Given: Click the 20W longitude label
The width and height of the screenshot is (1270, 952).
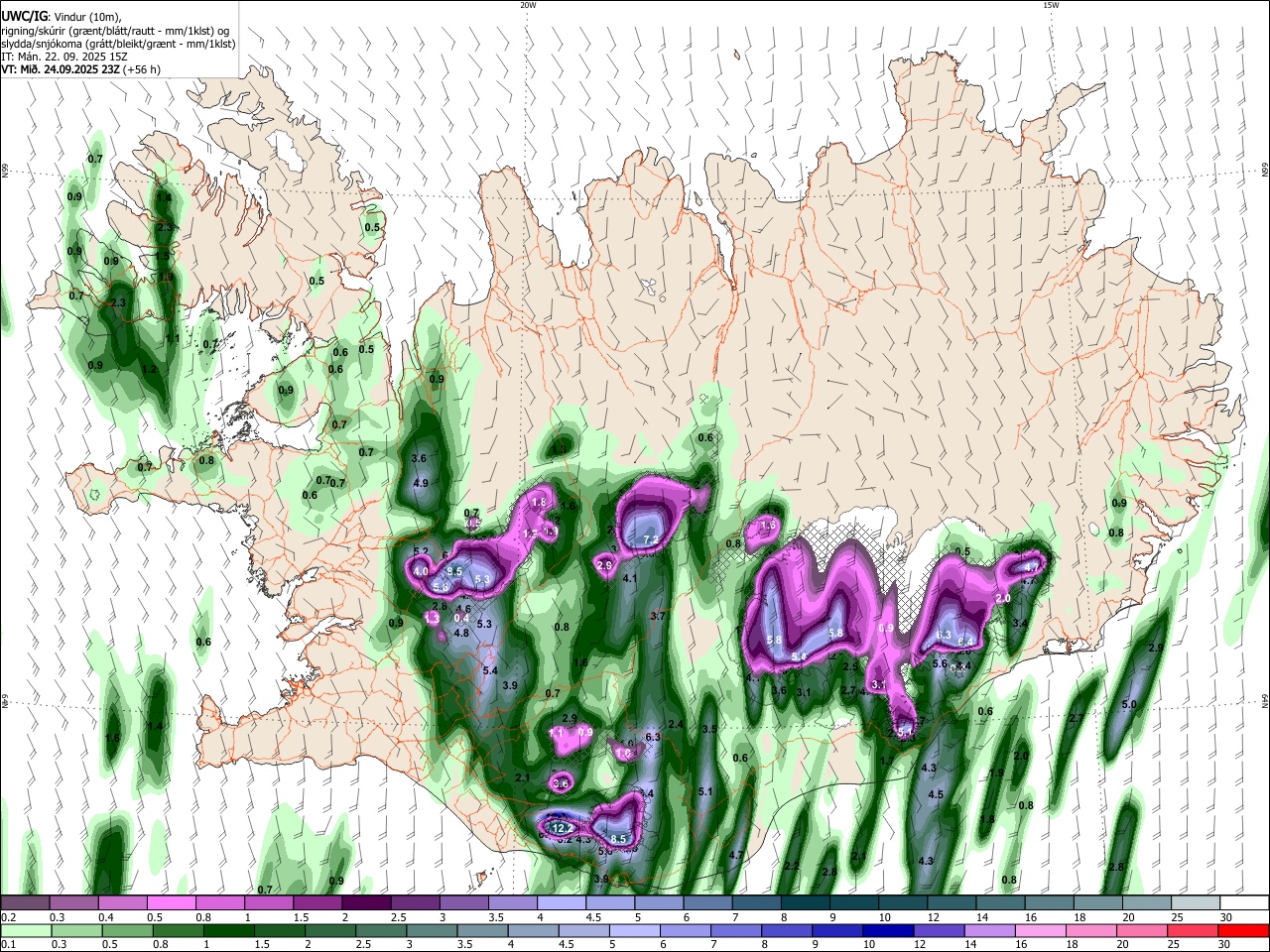Looking at the screenshot, I should point(528,5).
